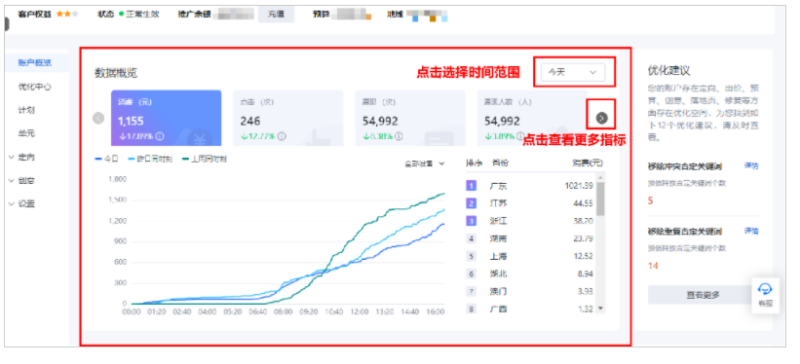The image size is (800, 364).
Task: Click the count 5 under 移除冲突否定关键词
Action: click(651, 201)
